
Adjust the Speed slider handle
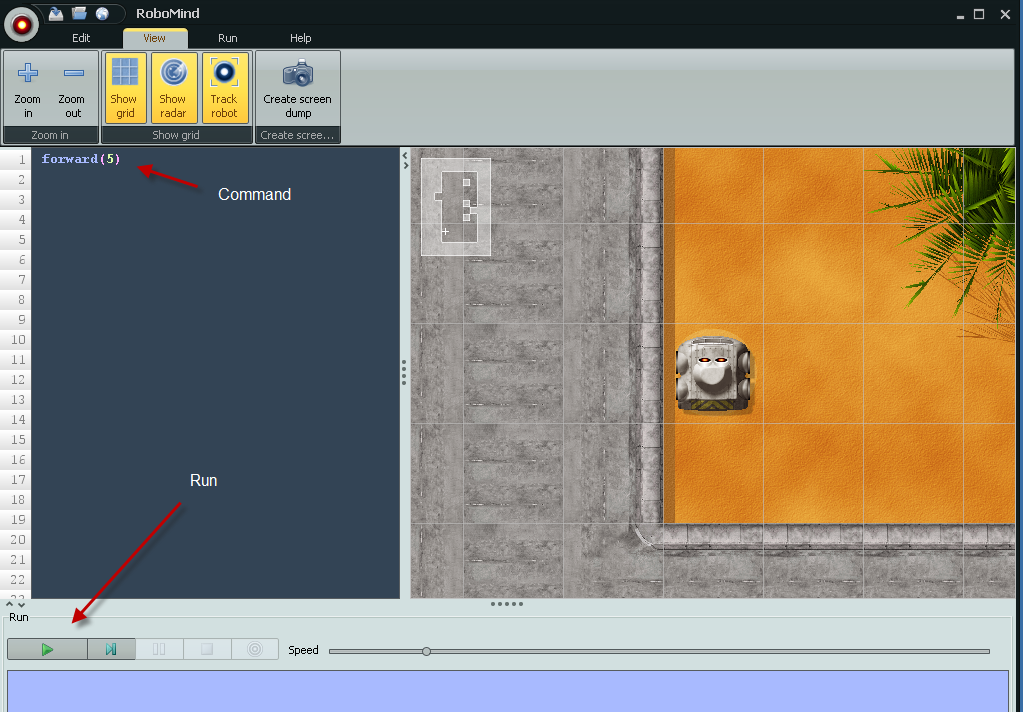(x=426, y=651)
